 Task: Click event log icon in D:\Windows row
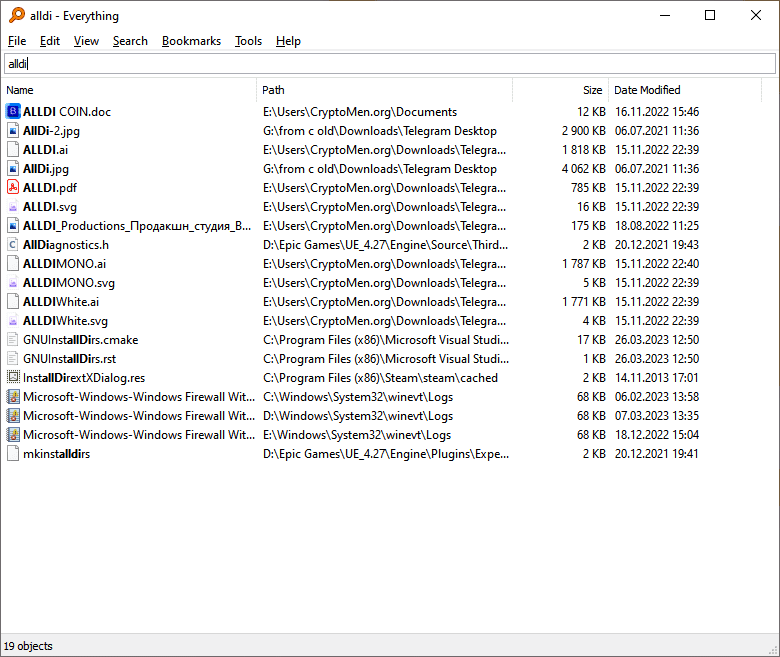coord(13,416)
